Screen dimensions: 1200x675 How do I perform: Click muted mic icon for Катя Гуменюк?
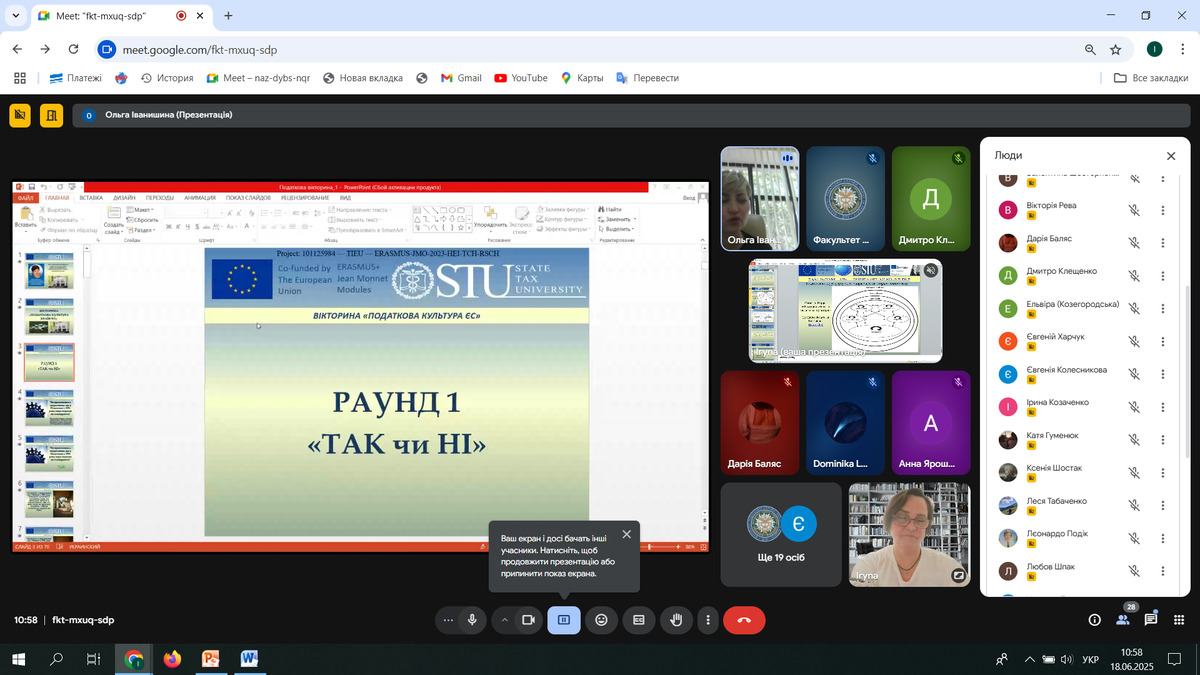coord(1135,439)
